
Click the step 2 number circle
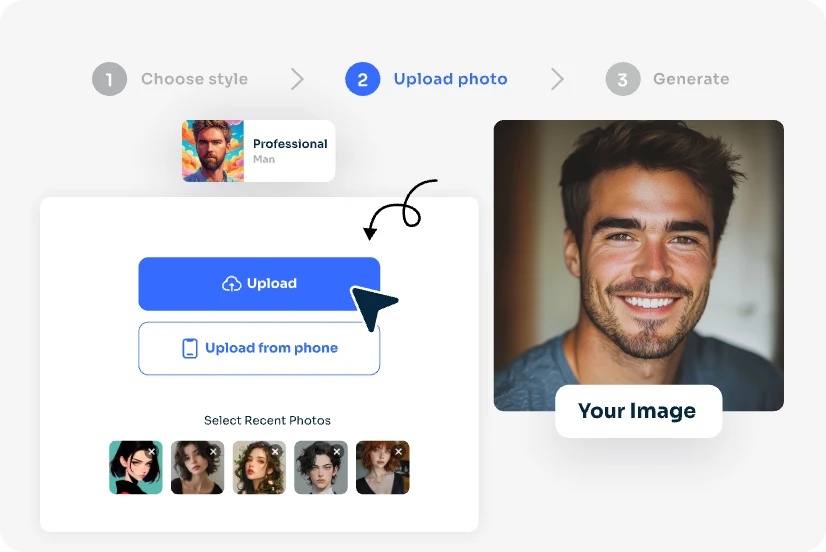point(362,79)
